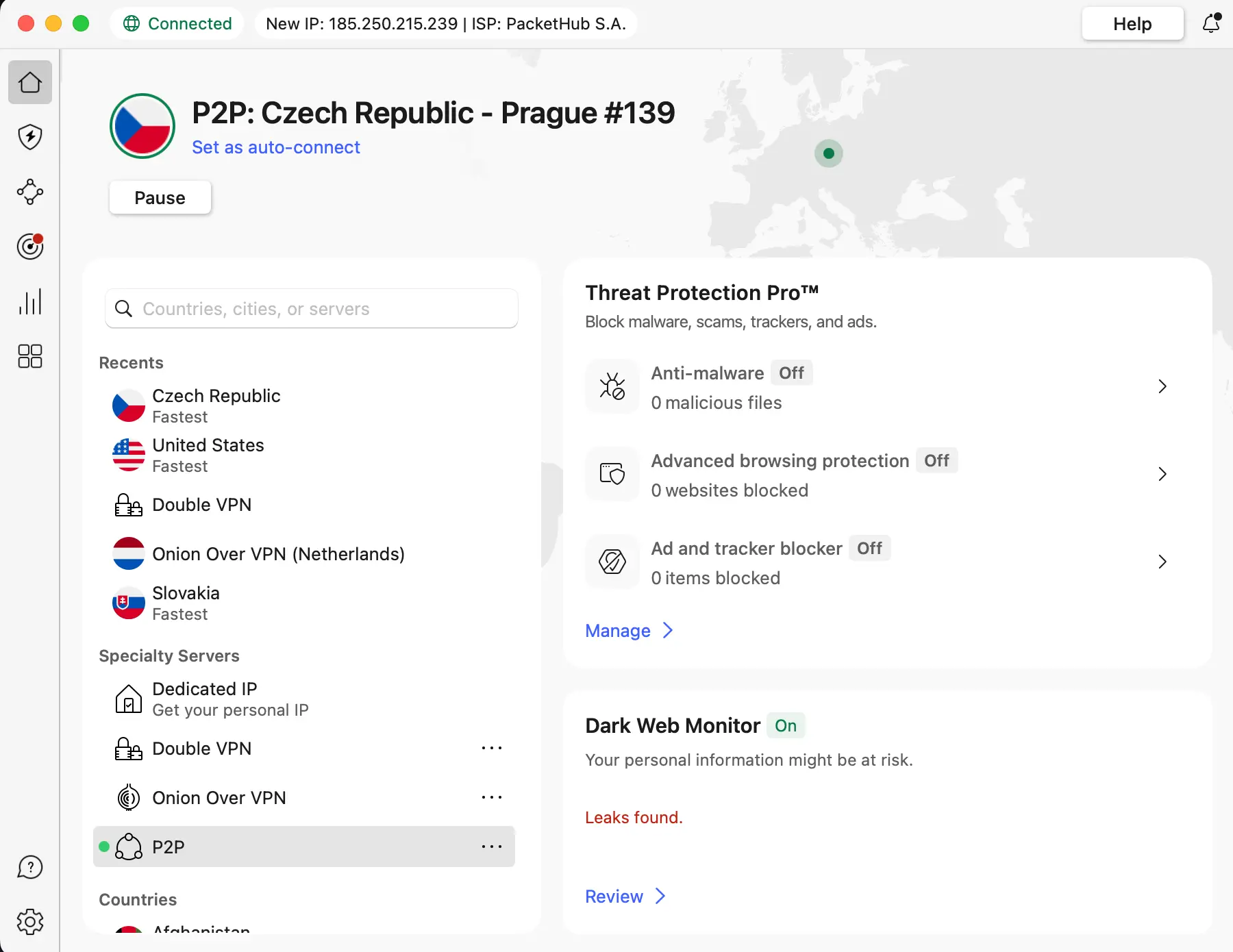Expand Anti-malware details with the chevron
This screenshot has height=952, width=1233.
(x=1162, y=386)
